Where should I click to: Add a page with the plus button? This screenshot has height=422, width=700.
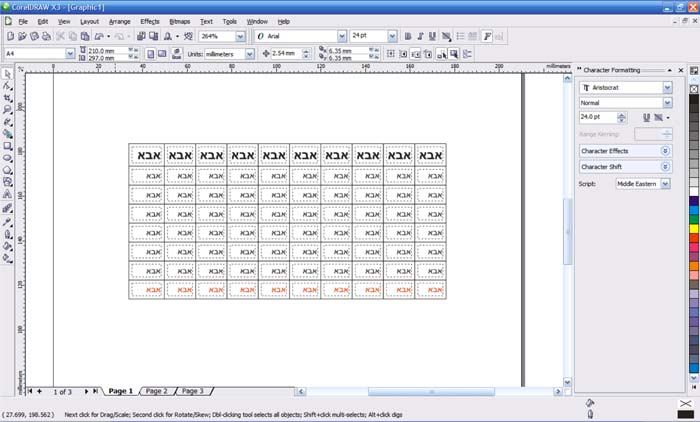(x=39, y=391)
